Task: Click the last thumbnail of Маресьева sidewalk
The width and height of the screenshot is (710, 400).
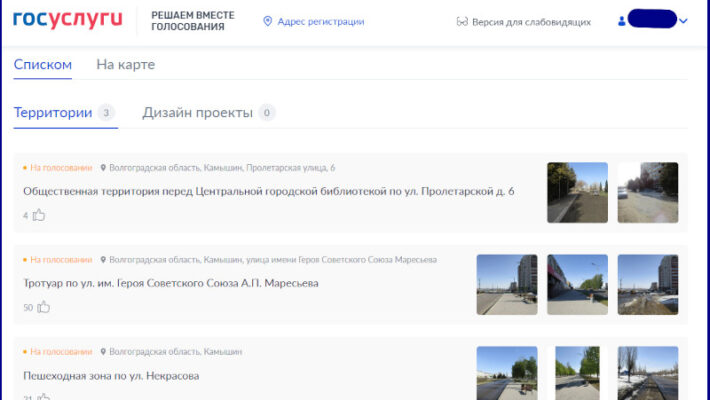Action: tap(647, 284)
